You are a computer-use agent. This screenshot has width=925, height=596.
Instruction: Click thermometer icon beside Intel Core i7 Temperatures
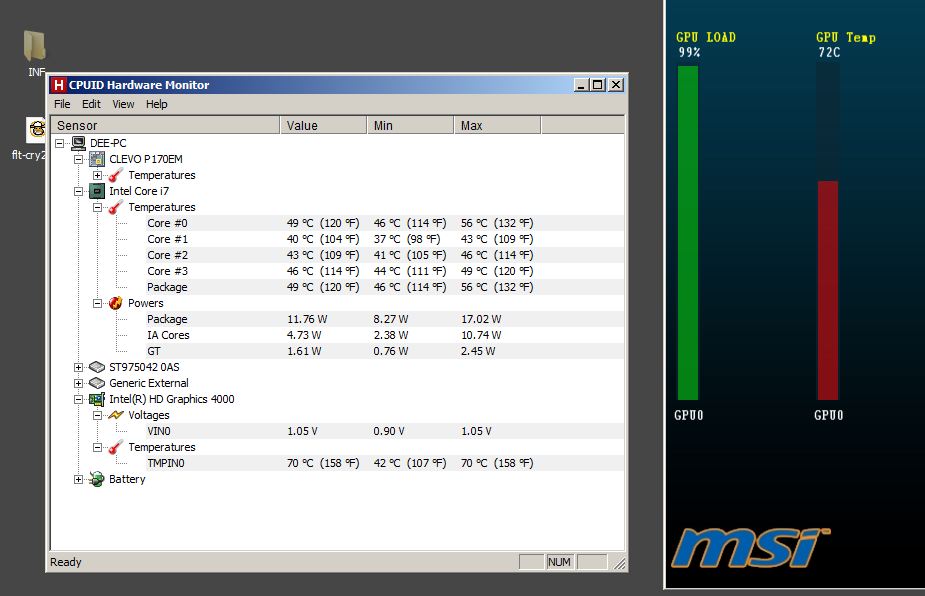coord(116,207)
